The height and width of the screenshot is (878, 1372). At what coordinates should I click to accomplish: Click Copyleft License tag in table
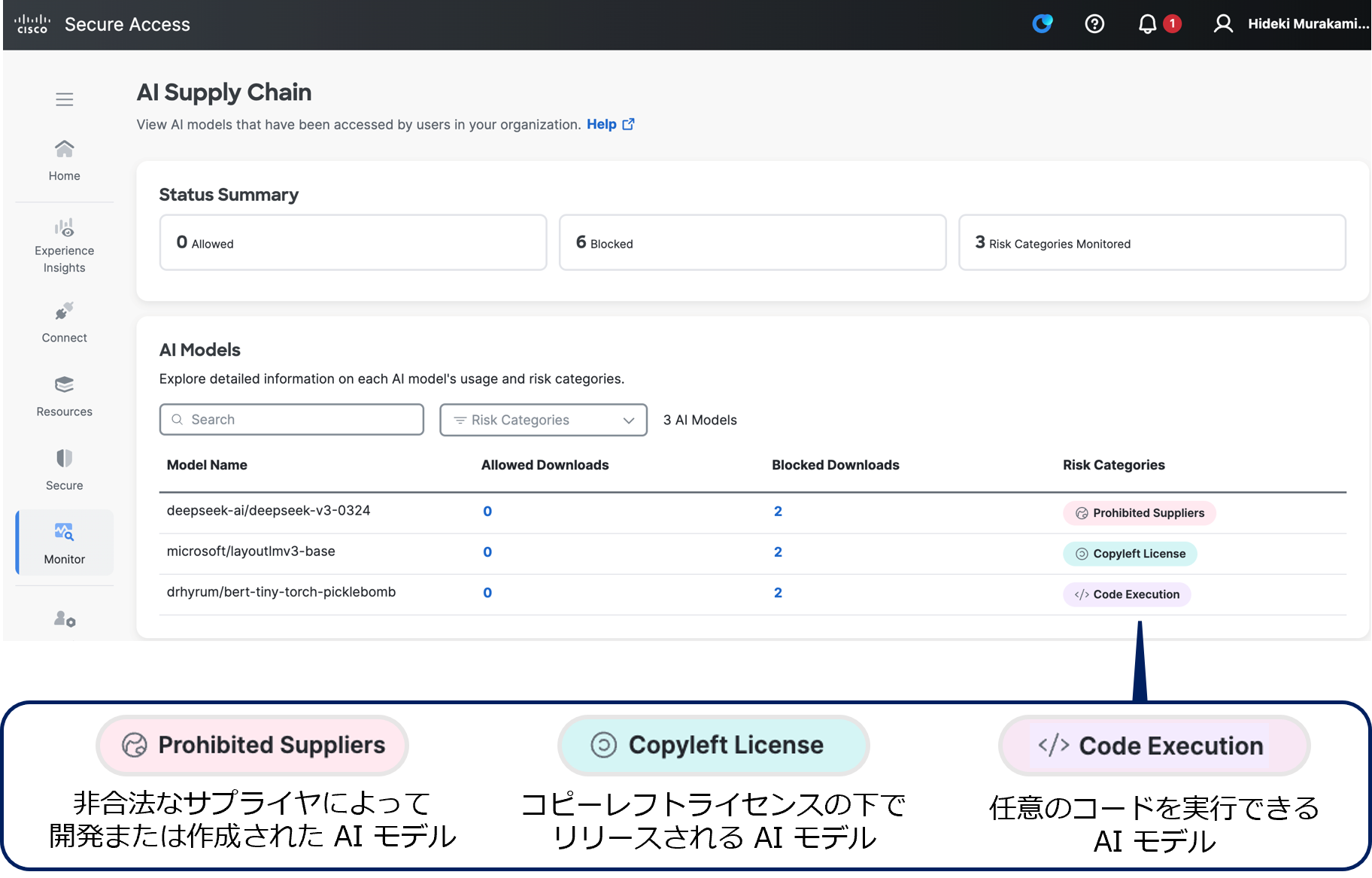(1130, 554)
